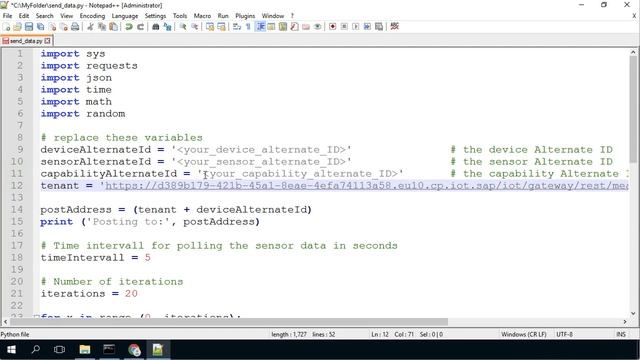Image resolution: width=640 pixels, height=360 pixels.
Task: Click the Close file toolbar icon
Action: point(52,27)
